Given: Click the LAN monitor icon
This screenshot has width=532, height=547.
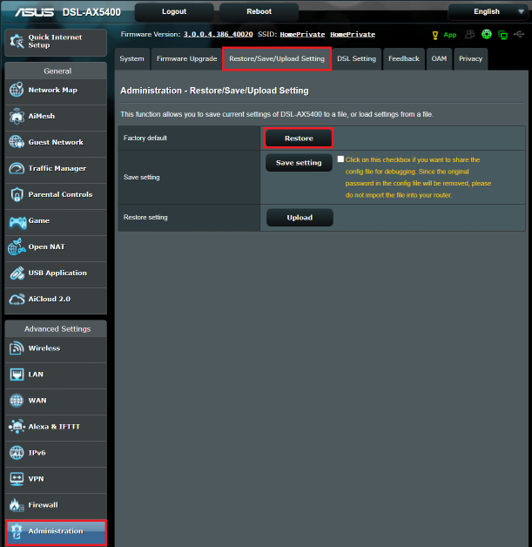Looking at the screenshot, I should tap(16, 374).
